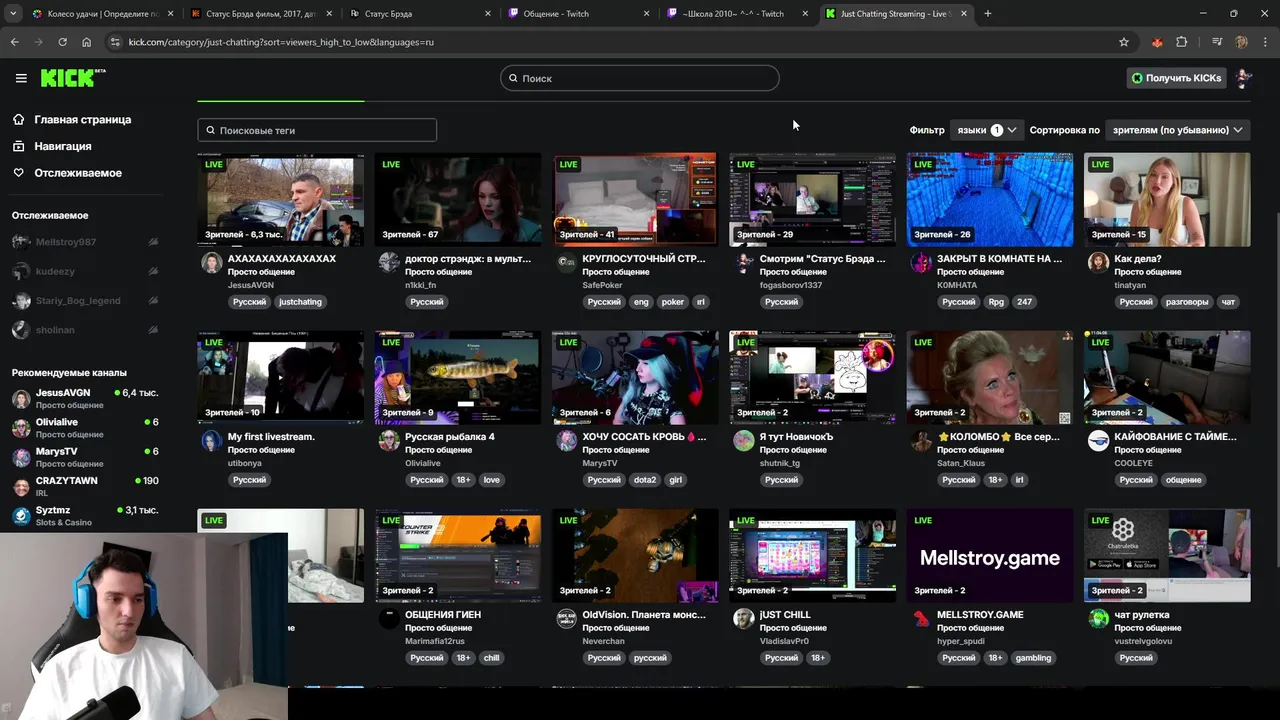Screen dimensions: 1280x720
Task: Open followed channel Stariy_Bog_legend
Action: (85, 300)
